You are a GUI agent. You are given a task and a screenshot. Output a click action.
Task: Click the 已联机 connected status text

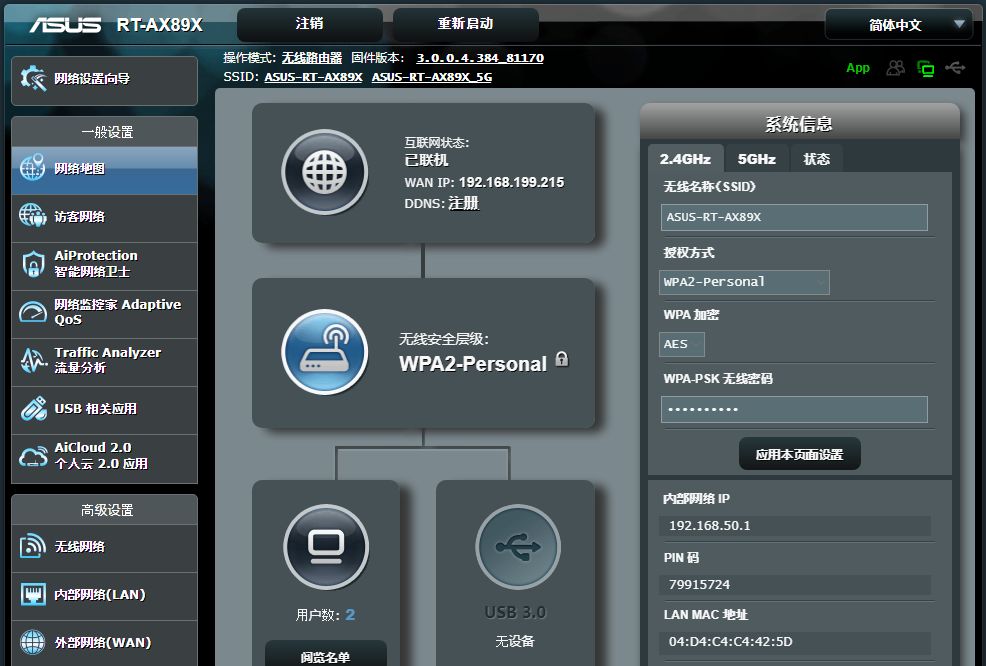[x=426, y=160]
